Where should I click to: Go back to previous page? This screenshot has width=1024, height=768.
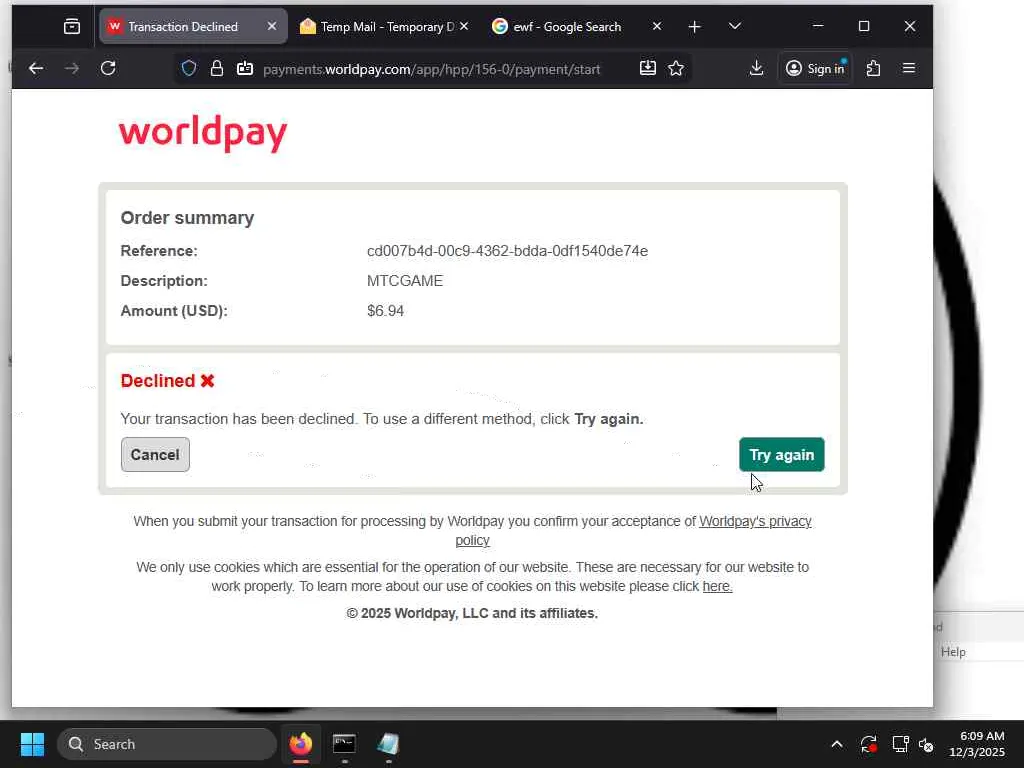coord(36,69)
